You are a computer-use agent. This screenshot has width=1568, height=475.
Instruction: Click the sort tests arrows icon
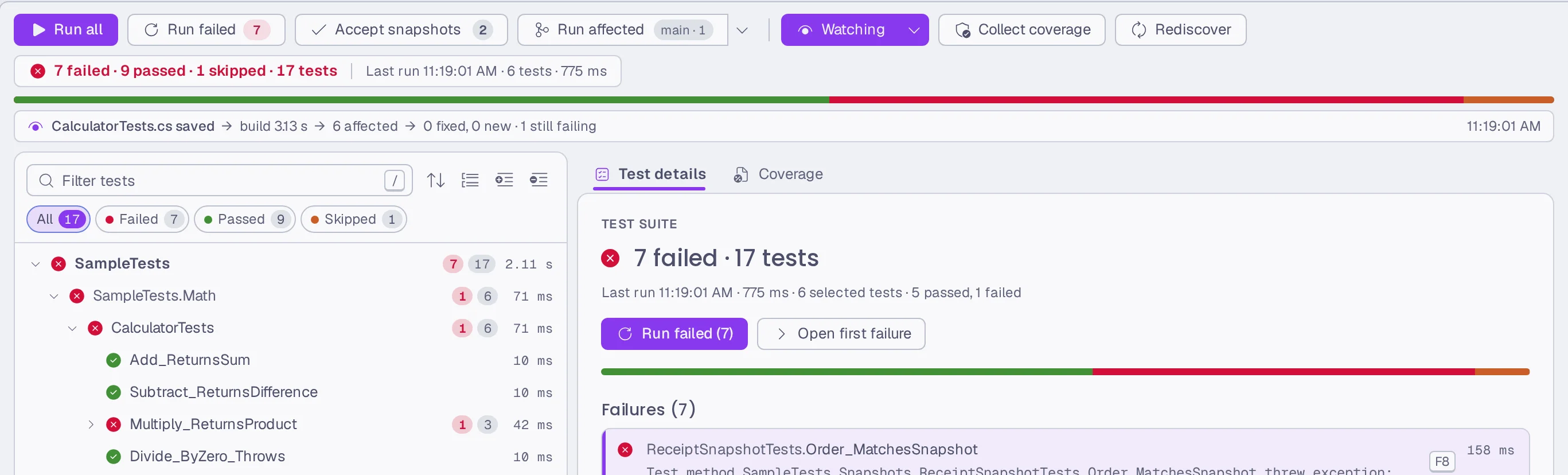436,180
